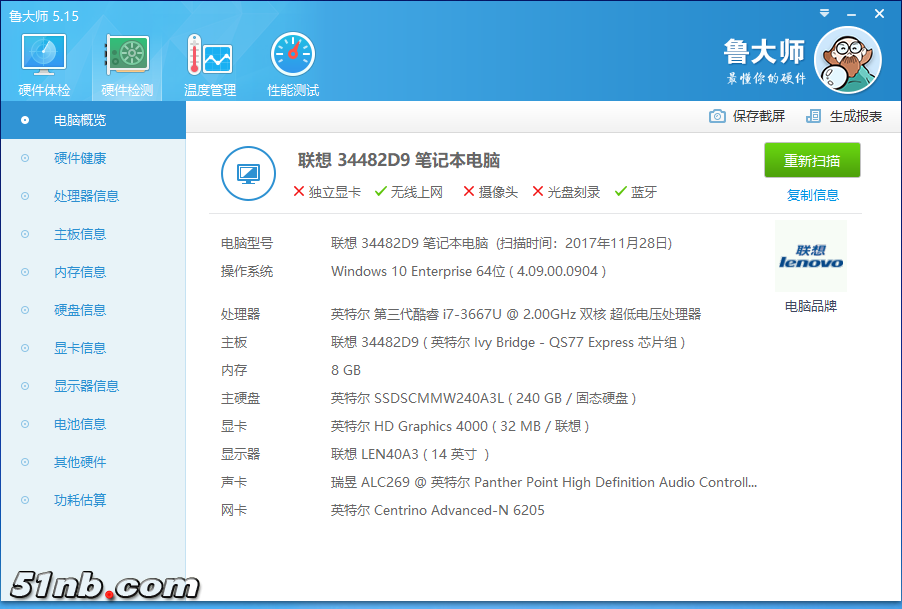The image size is (902, 609).
Task: Click the 复制信息 copy info link
Action: pos(811,194)
